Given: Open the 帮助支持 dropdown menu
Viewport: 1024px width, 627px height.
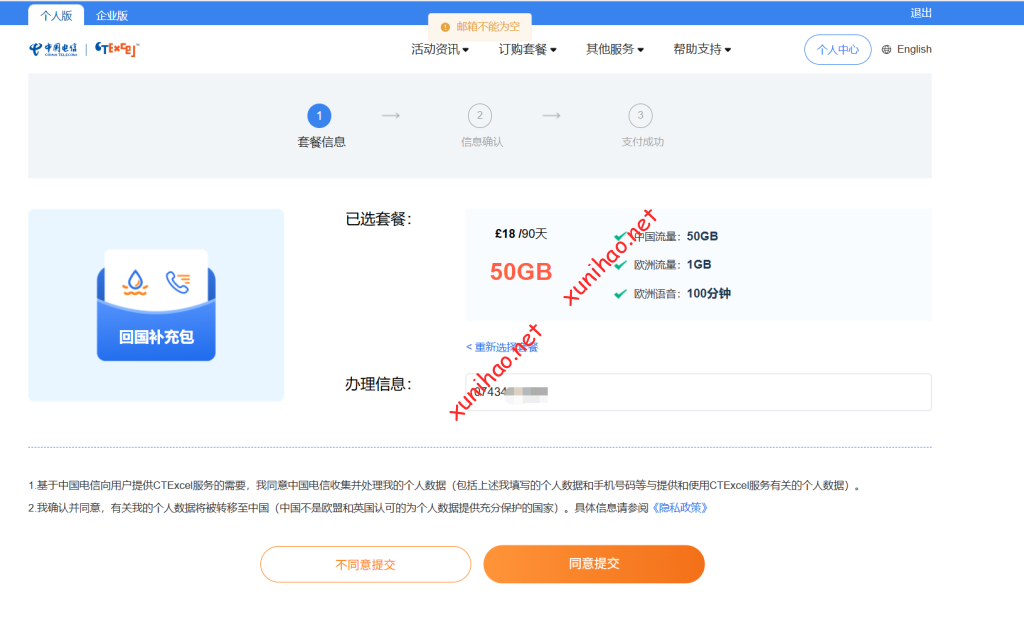Looking at the screenshot, I should pos(702,50).
